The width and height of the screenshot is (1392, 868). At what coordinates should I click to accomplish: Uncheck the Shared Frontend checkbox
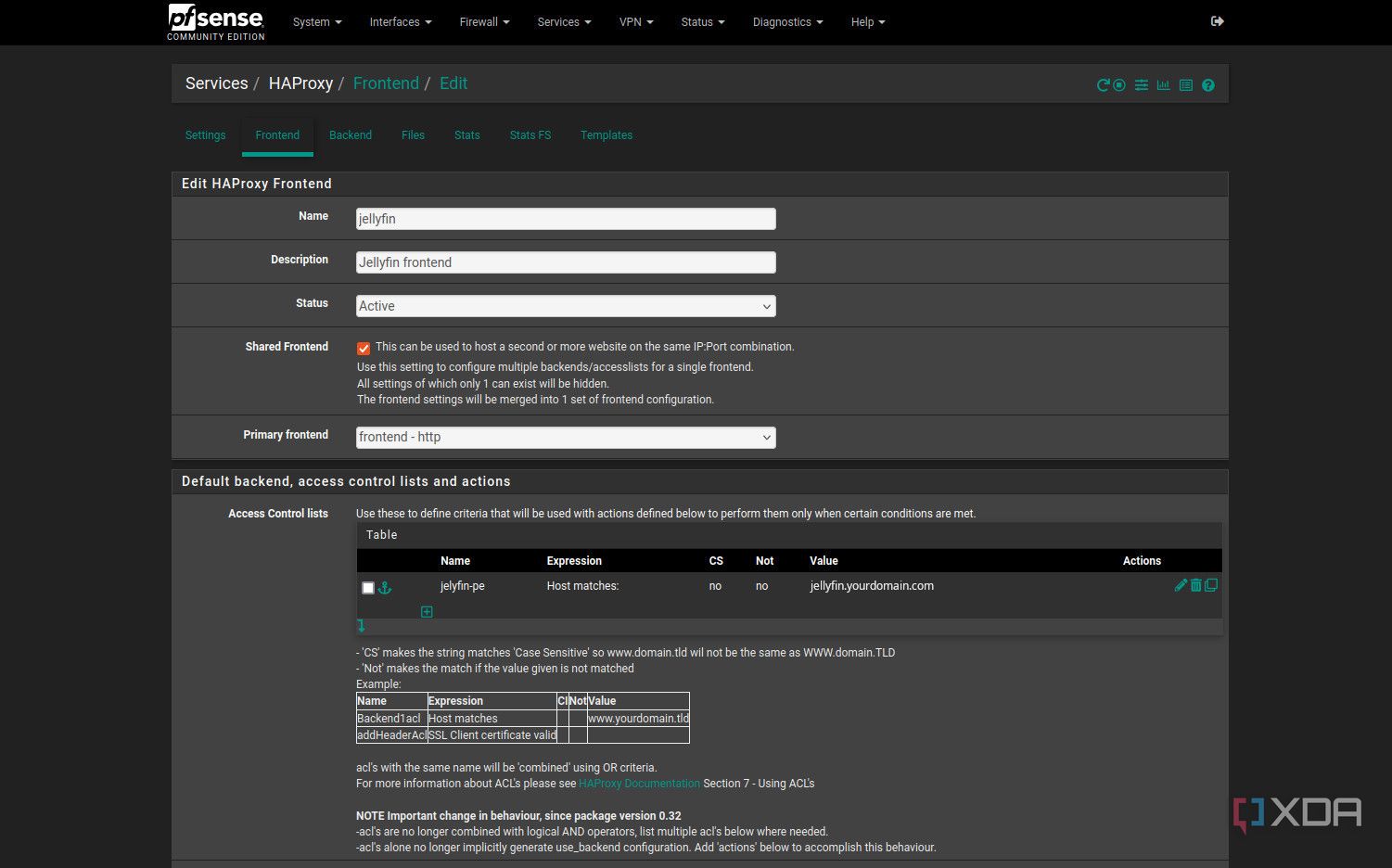coord(364,349)
